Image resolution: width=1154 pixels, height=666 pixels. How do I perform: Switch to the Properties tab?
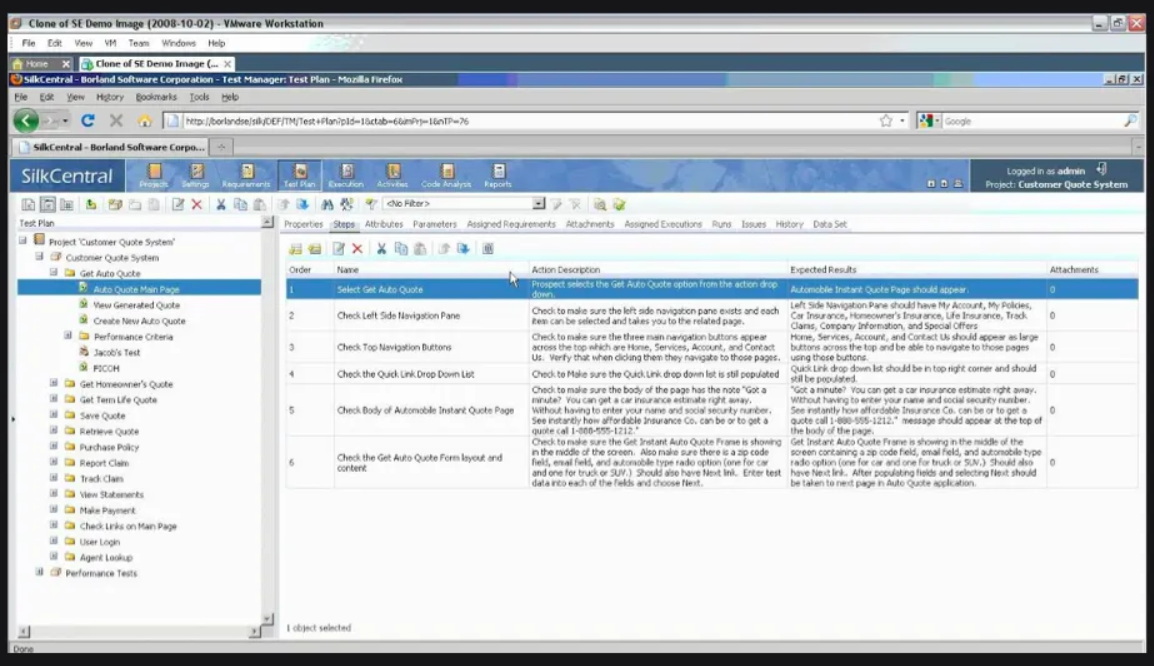pyautogui.click(x=303, y=224)
